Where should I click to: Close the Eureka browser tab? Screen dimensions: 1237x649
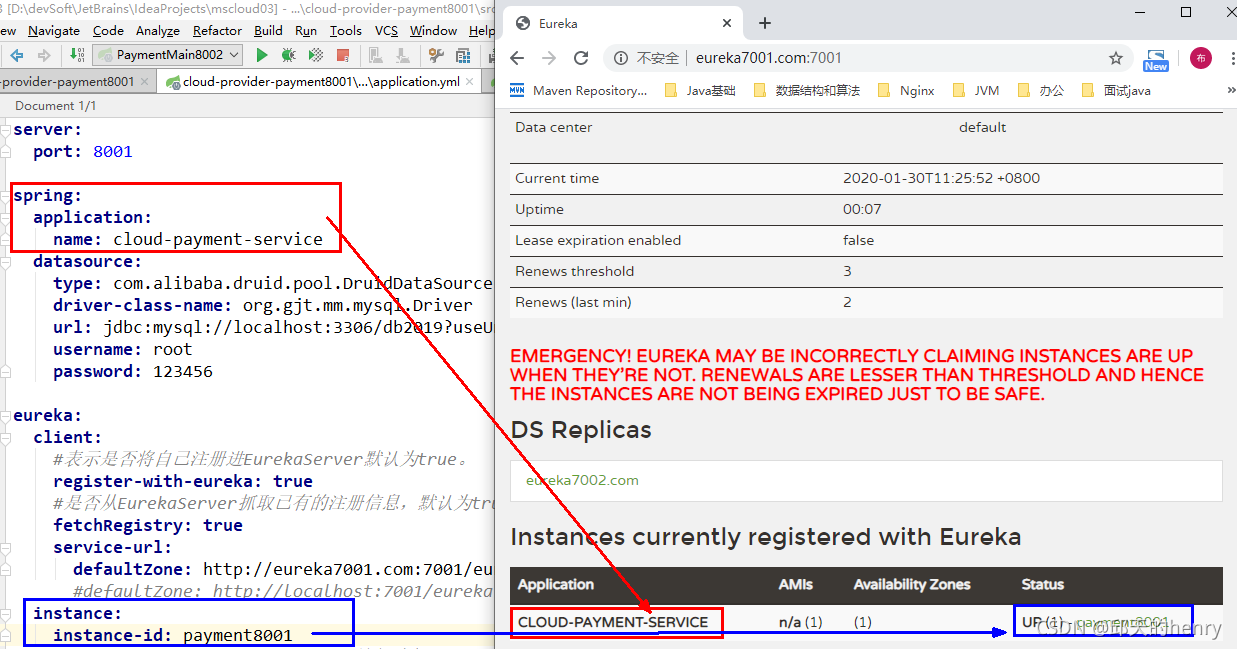click(729, 23)
